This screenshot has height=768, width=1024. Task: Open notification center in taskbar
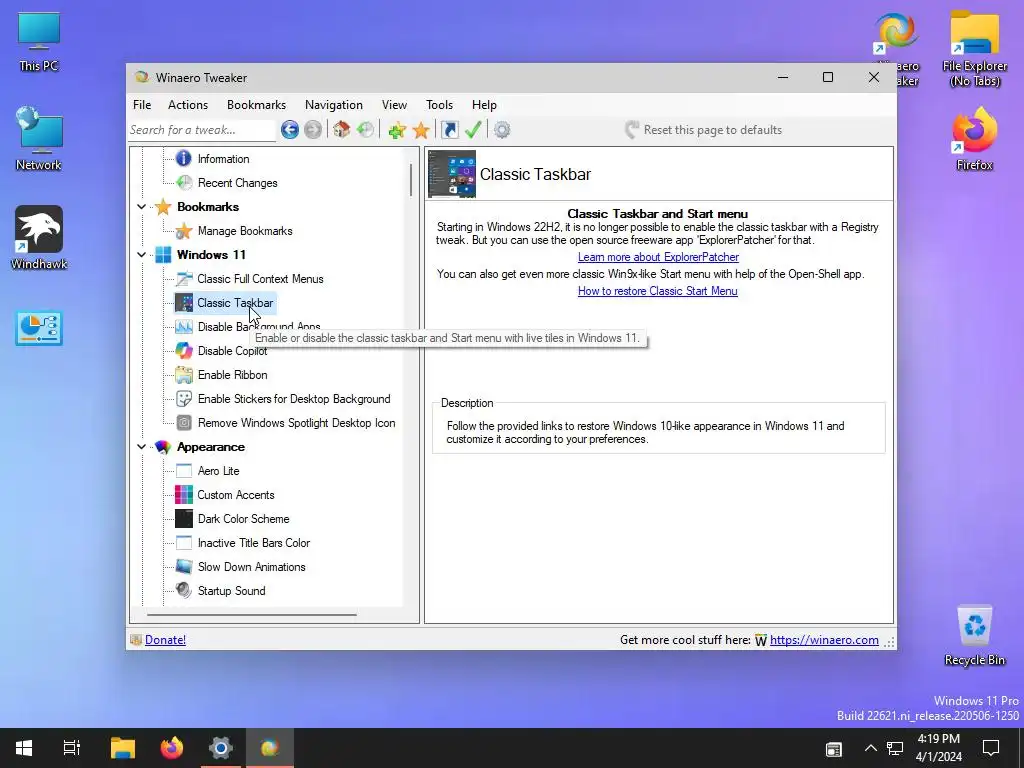point(991,748)
